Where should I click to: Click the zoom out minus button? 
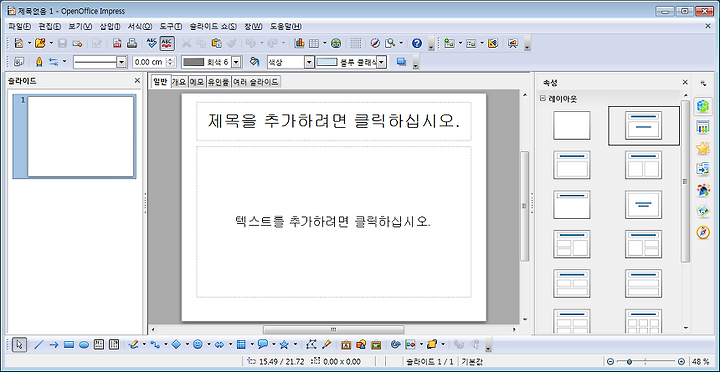click(610, 361)
